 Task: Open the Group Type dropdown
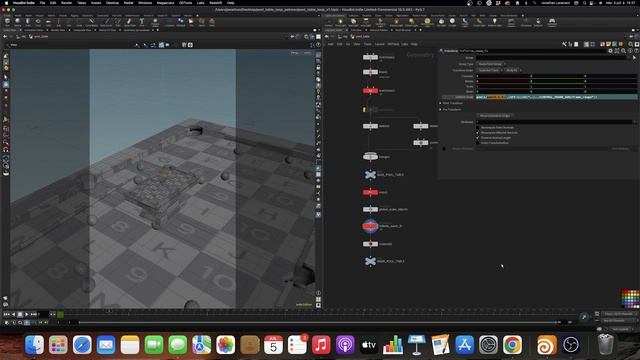pyautogui.click(x=491, y=64)
